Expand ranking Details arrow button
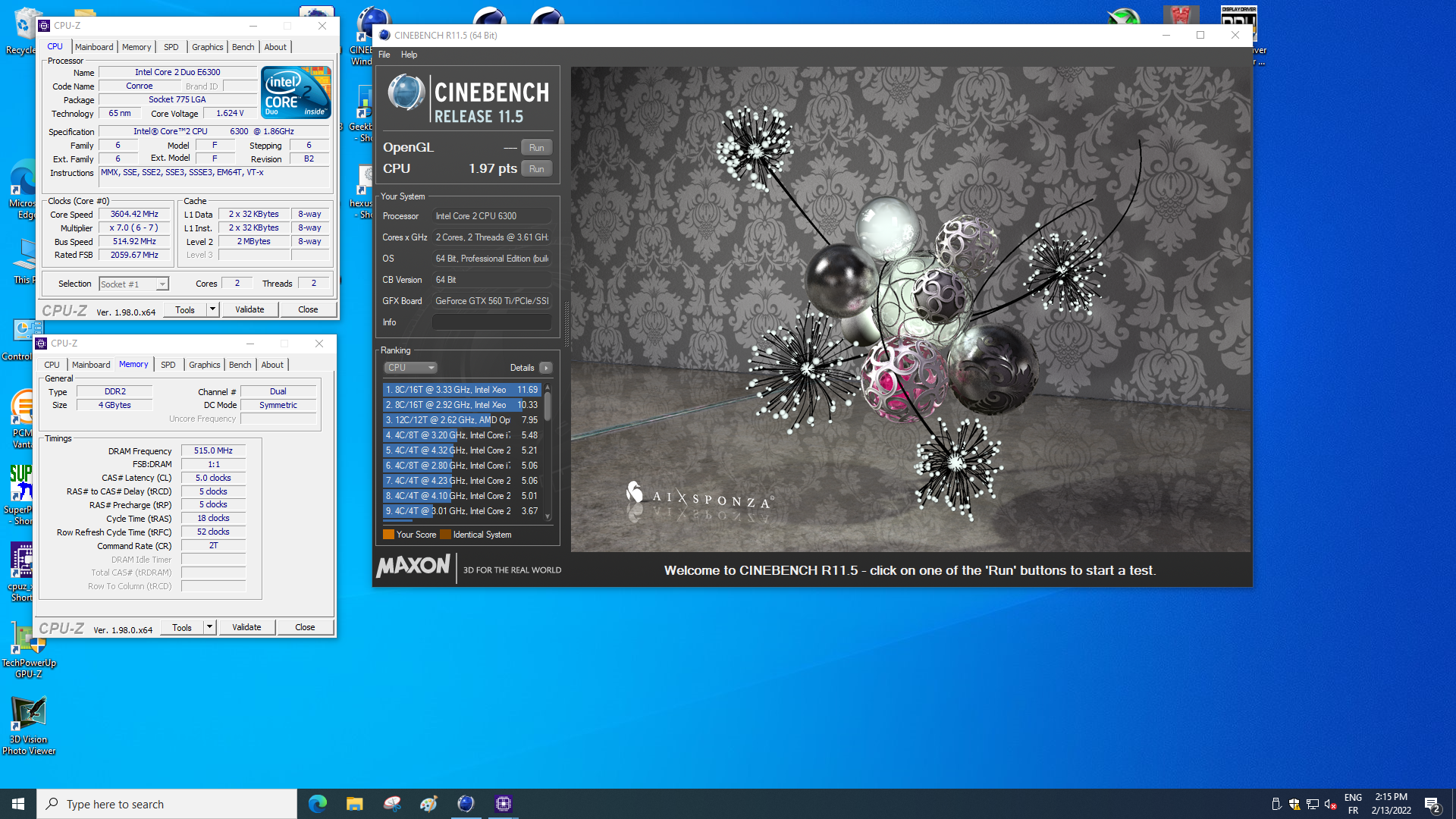 (x=545, y=368)
